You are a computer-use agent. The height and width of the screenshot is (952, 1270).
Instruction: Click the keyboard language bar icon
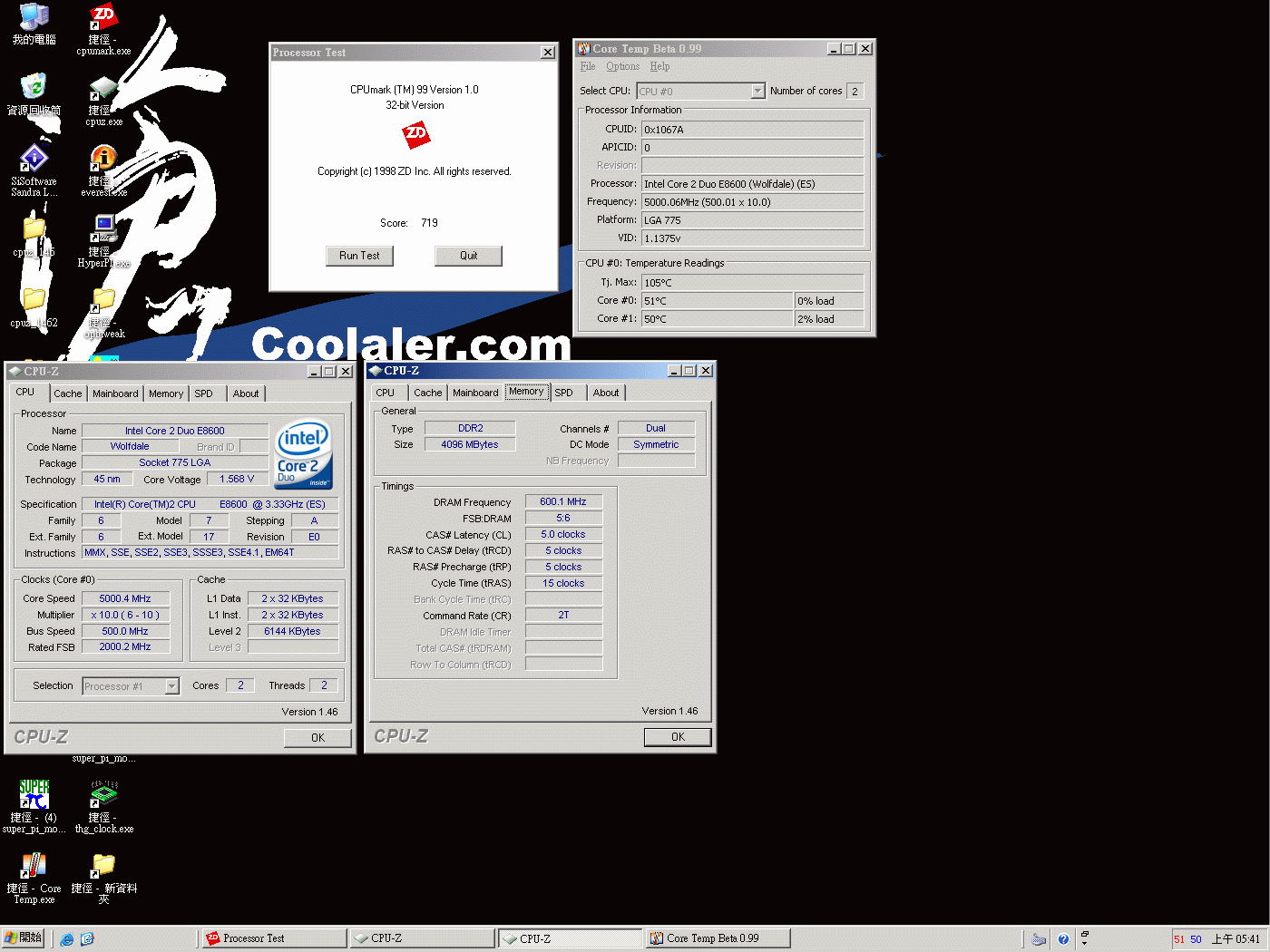coord(1039,939)
